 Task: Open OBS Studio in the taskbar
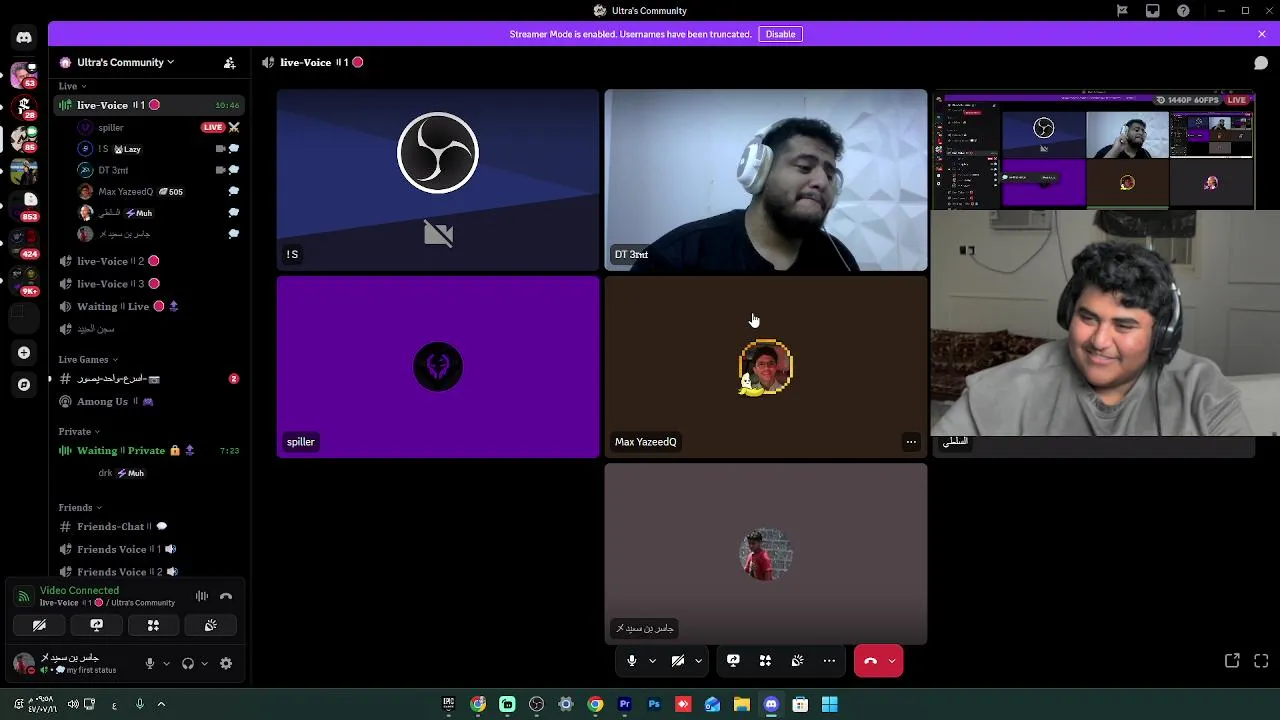pos(537,704)
